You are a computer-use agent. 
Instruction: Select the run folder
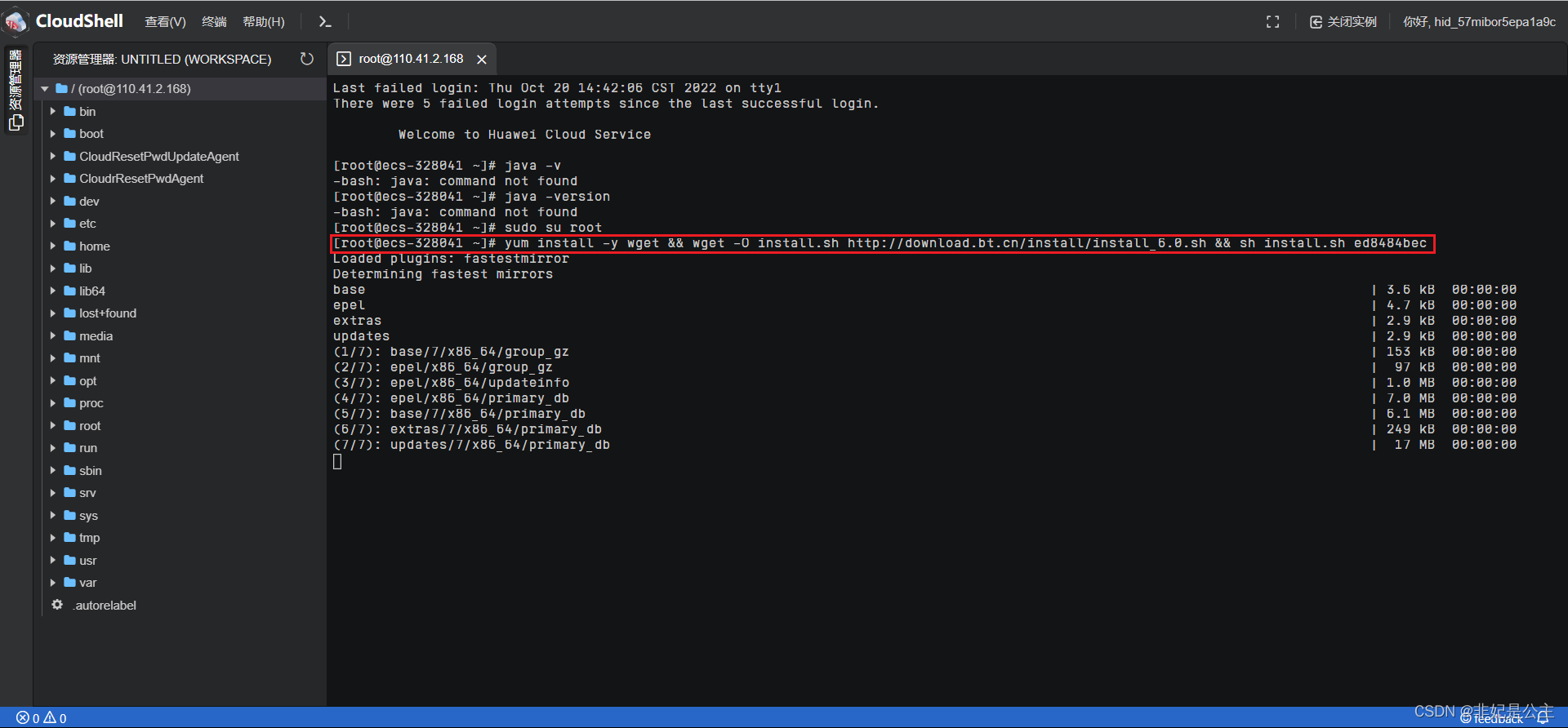click(x=87, y=448)
